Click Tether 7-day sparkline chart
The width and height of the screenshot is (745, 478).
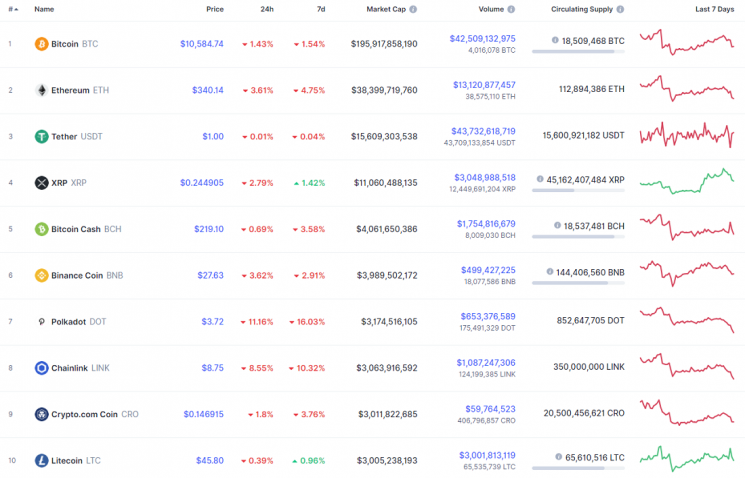(687, 135)
